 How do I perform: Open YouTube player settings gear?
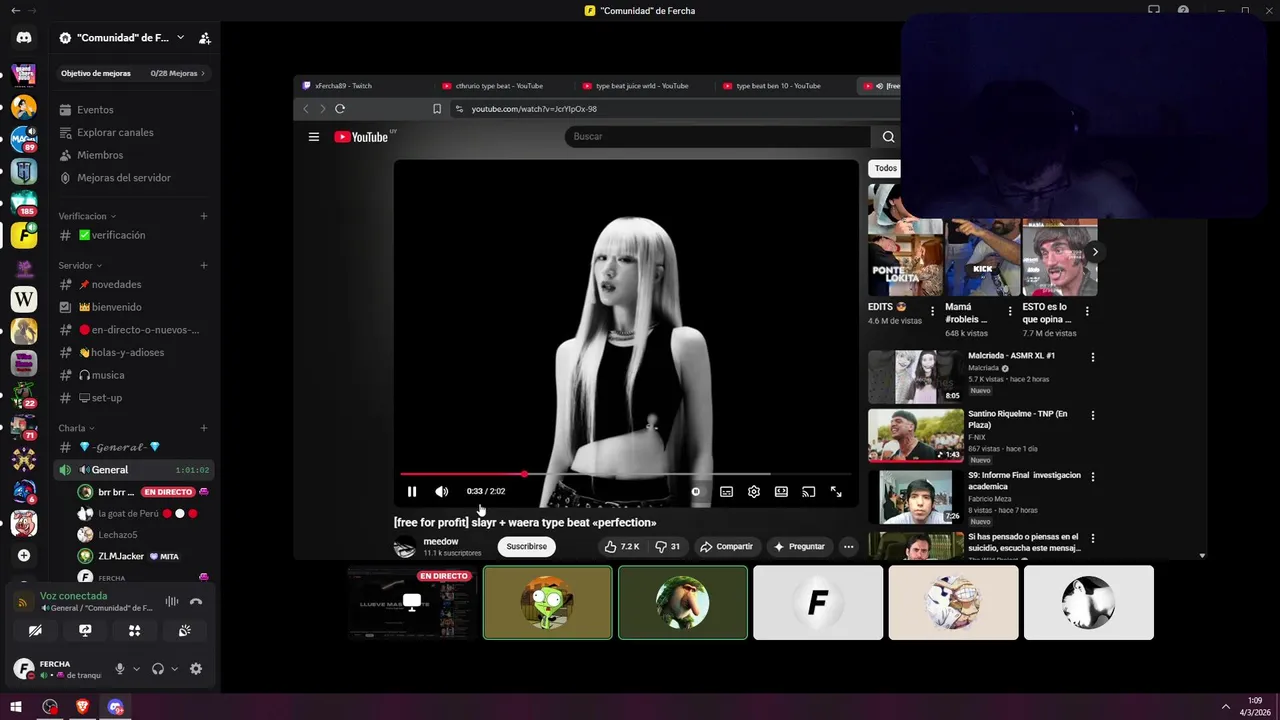754,492
